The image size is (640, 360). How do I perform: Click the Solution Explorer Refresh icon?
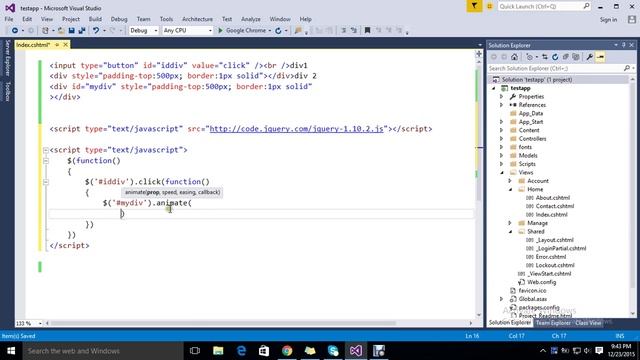click(x=555, y=57)
